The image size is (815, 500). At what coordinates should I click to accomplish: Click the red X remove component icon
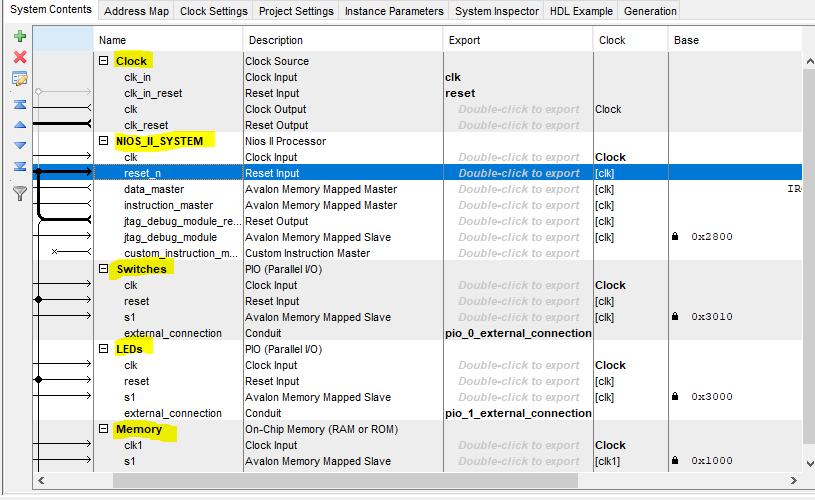20,57
